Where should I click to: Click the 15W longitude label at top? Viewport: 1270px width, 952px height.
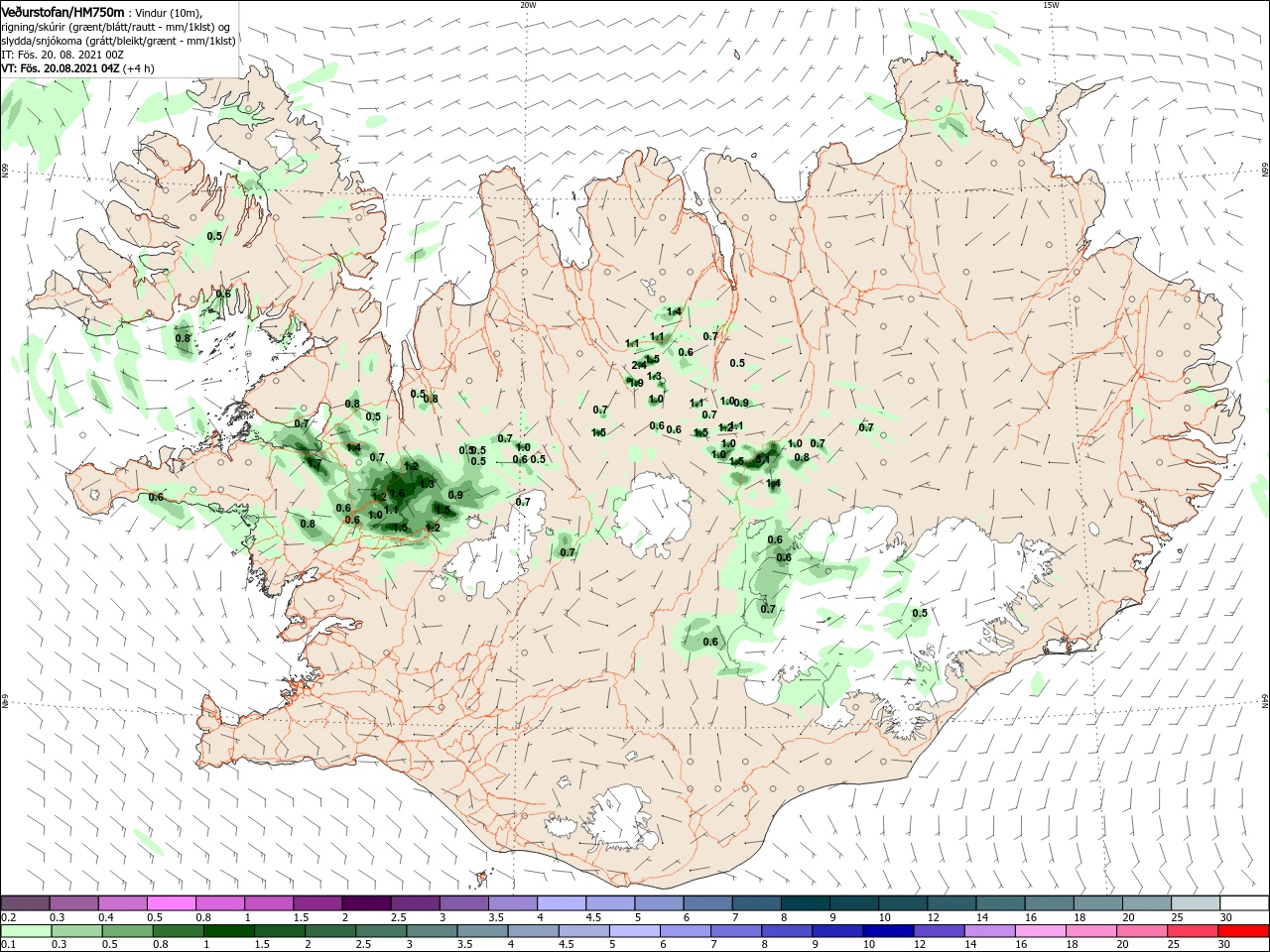tap(1051, 5)
